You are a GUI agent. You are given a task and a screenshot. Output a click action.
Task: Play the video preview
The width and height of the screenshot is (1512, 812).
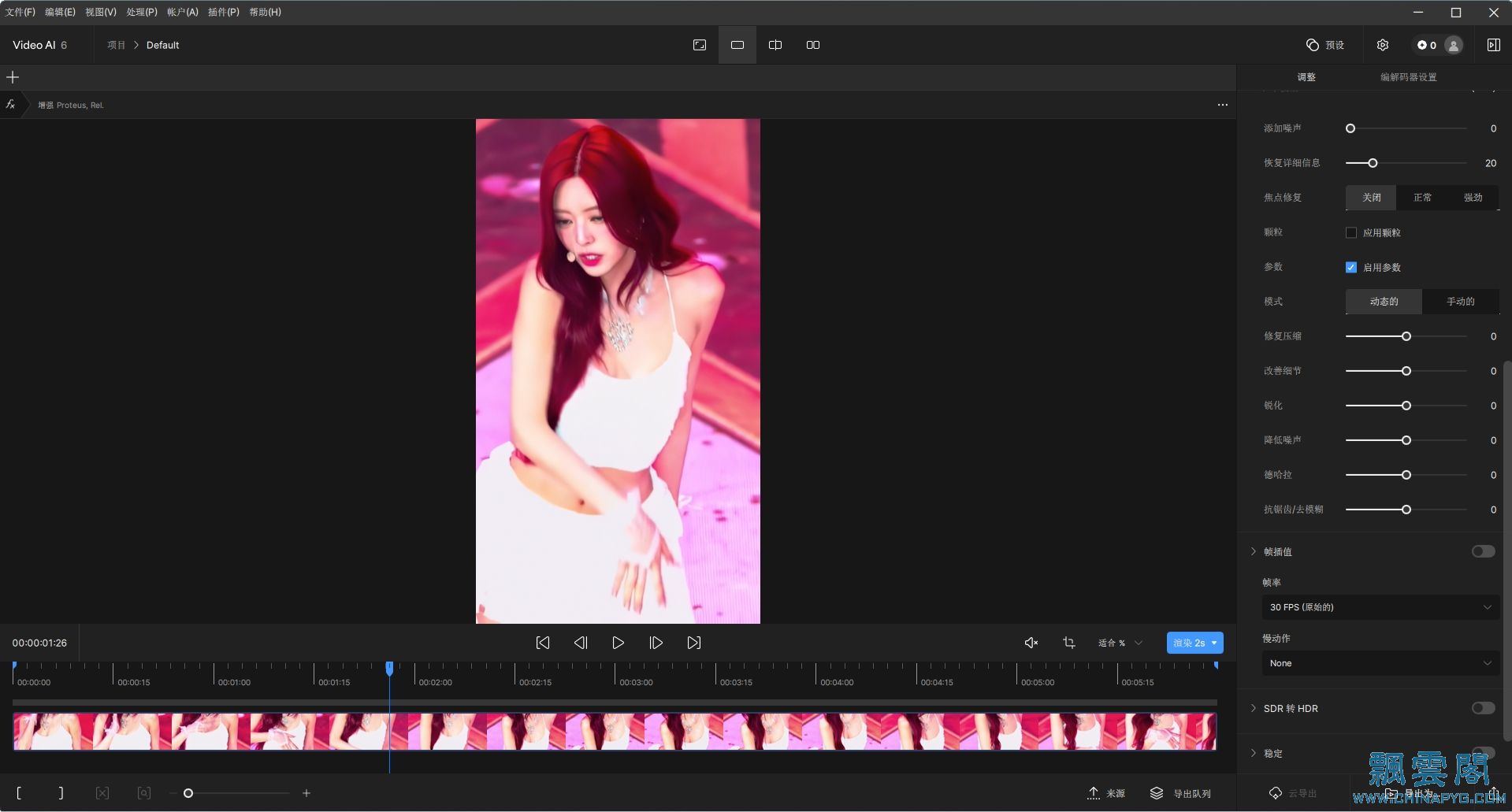[619, 643]
